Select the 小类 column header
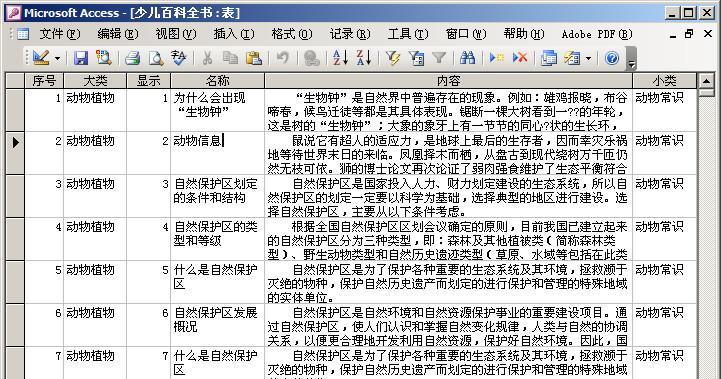Screen dimensions: 721x379 pos(664,80)
